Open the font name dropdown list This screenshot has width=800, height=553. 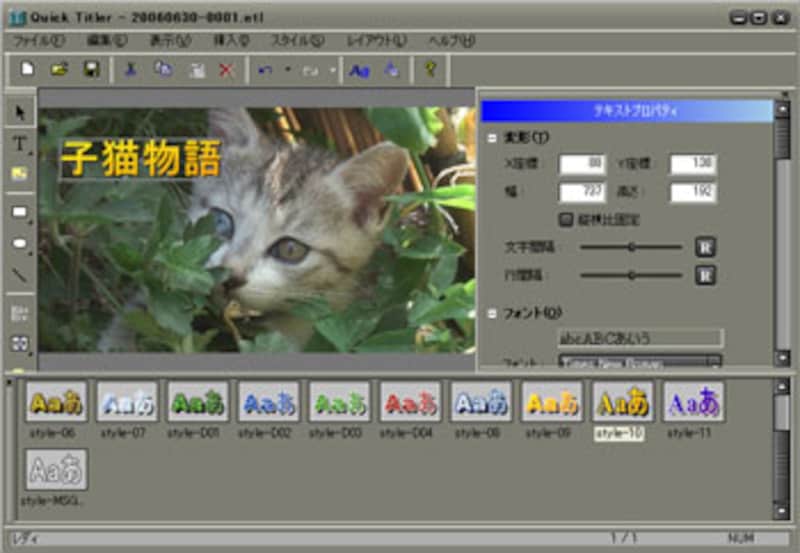713,363
